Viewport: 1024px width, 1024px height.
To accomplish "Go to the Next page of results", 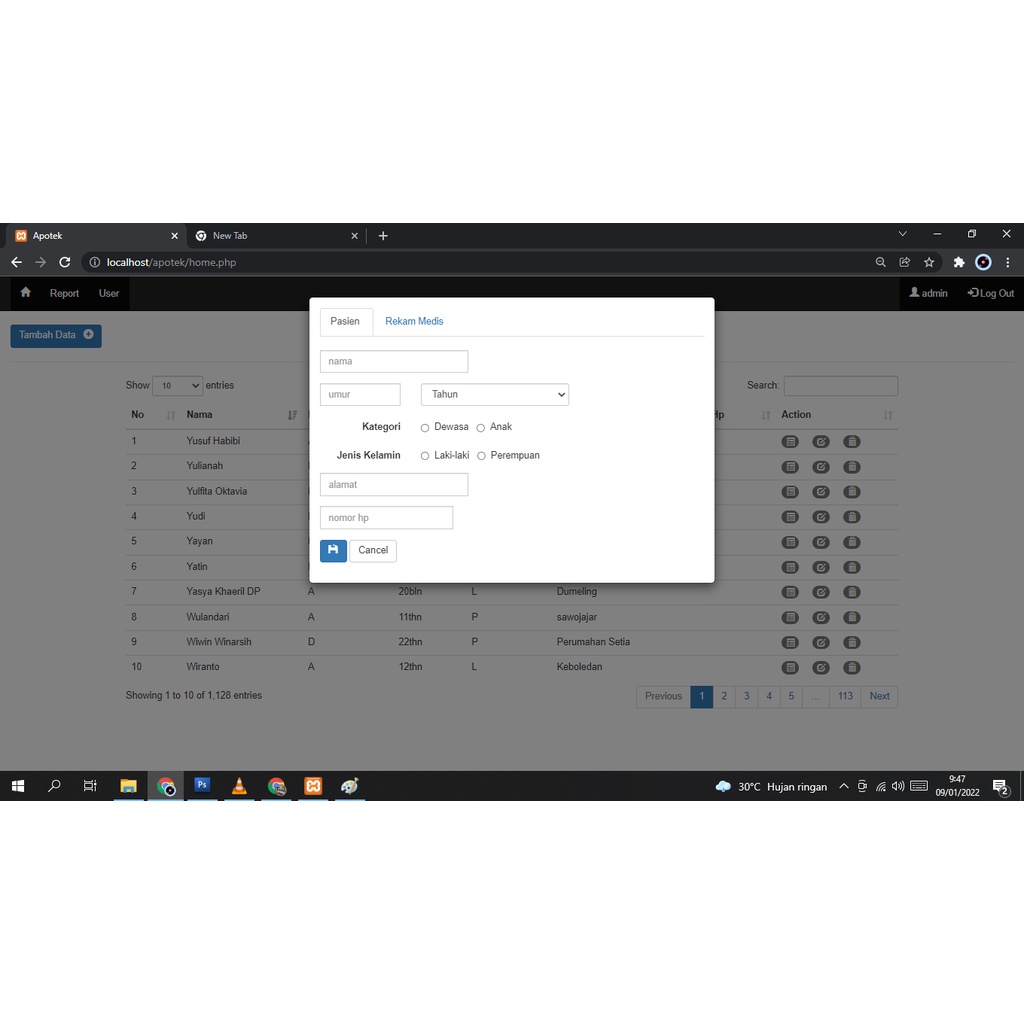I will (879, 696).
